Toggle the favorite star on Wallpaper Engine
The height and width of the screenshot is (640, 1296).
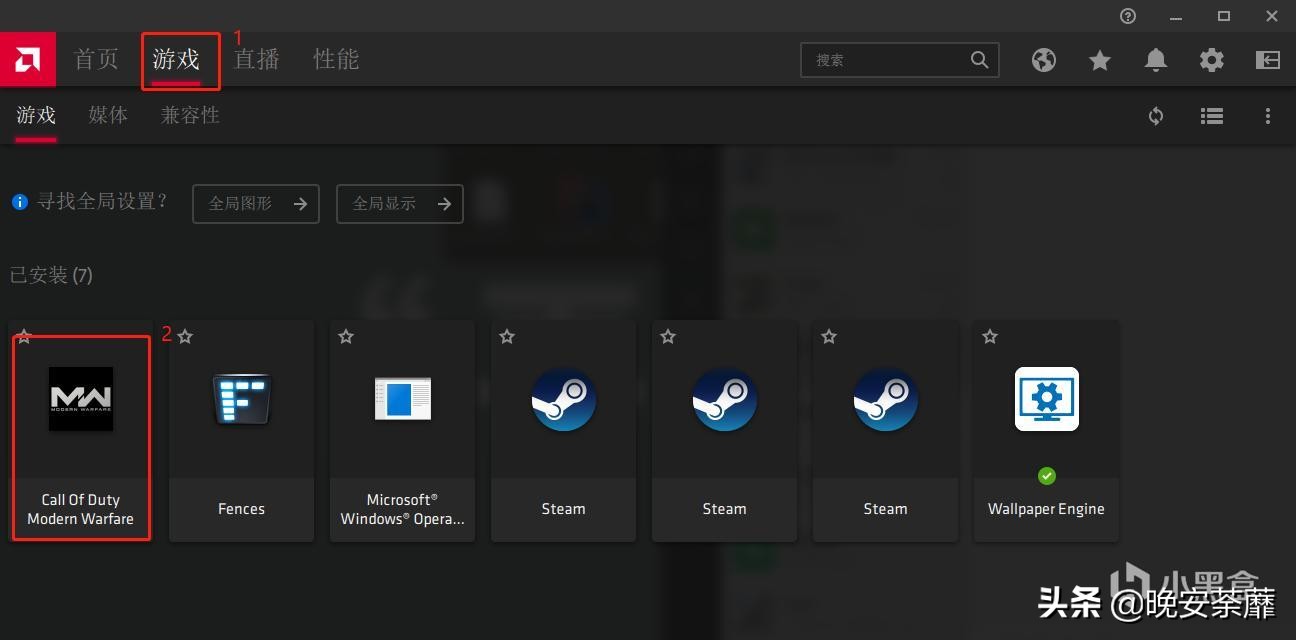pyautogui.click(x=990, y=337)
